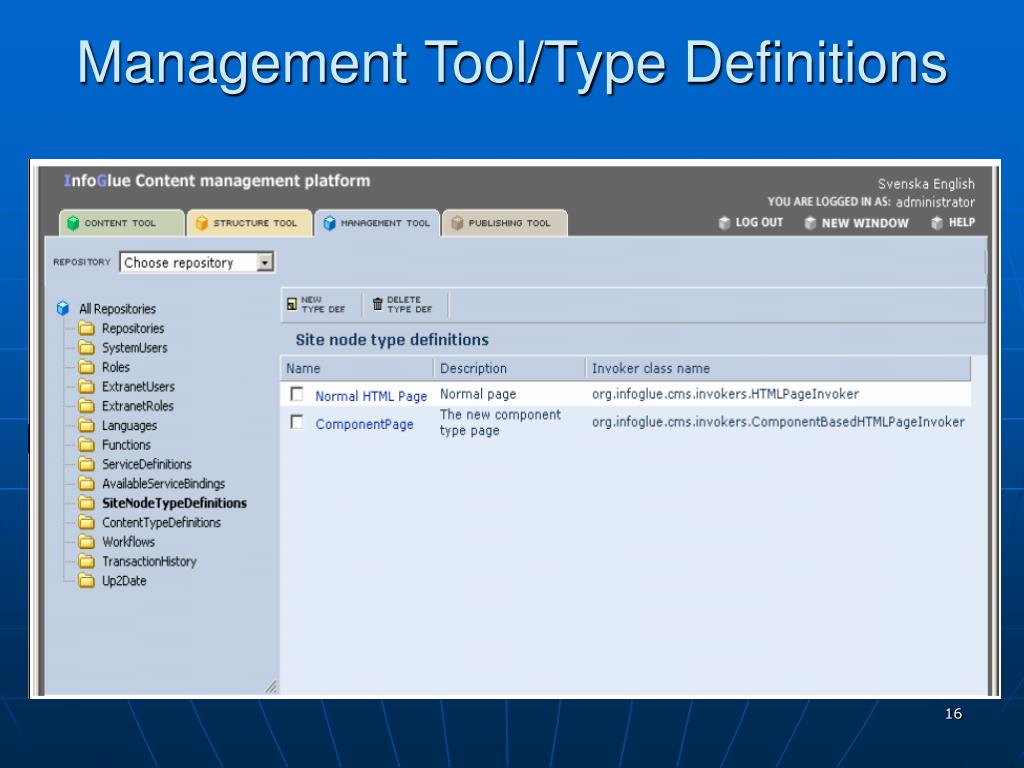Click the Repositories folder icon
Screen dimensions: 1024x768
pos(86,328)
